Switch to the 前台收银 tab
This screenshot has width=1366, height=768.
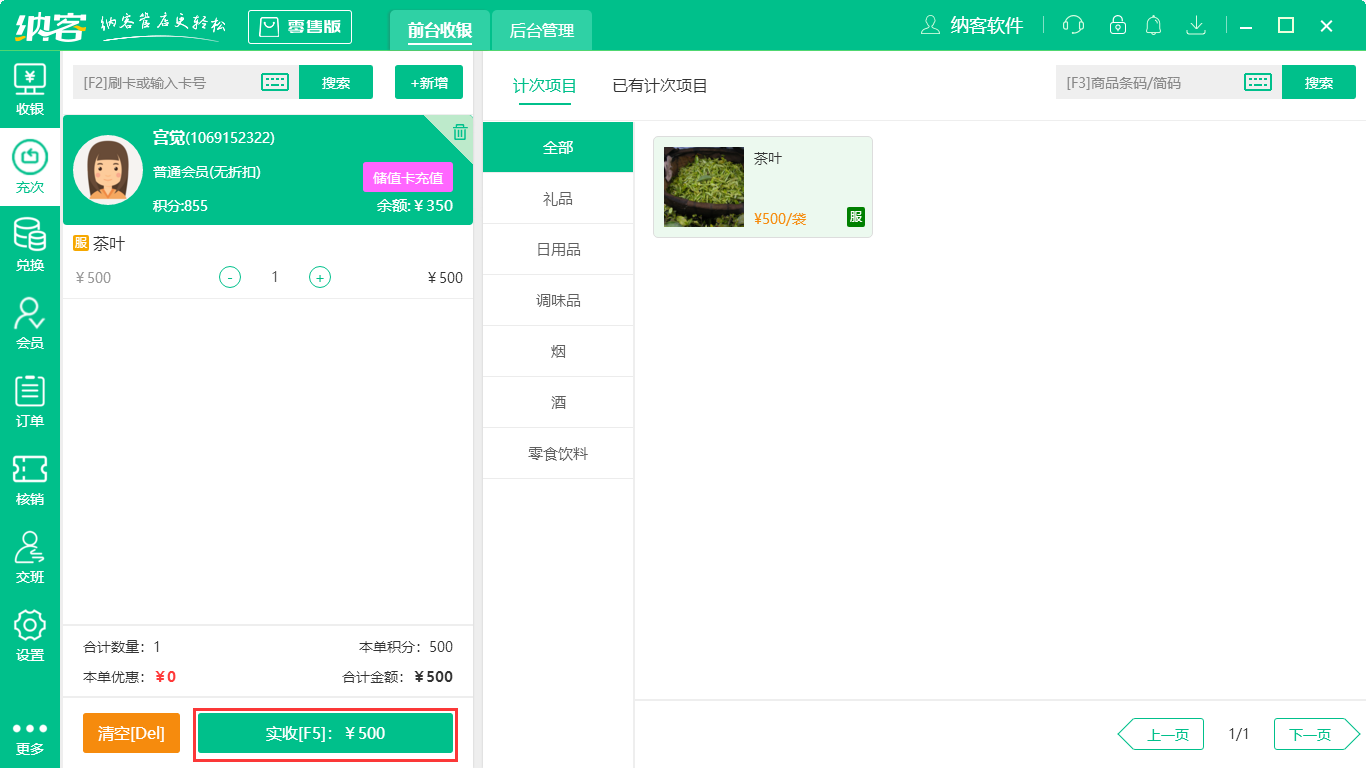[x=440, y=30]
